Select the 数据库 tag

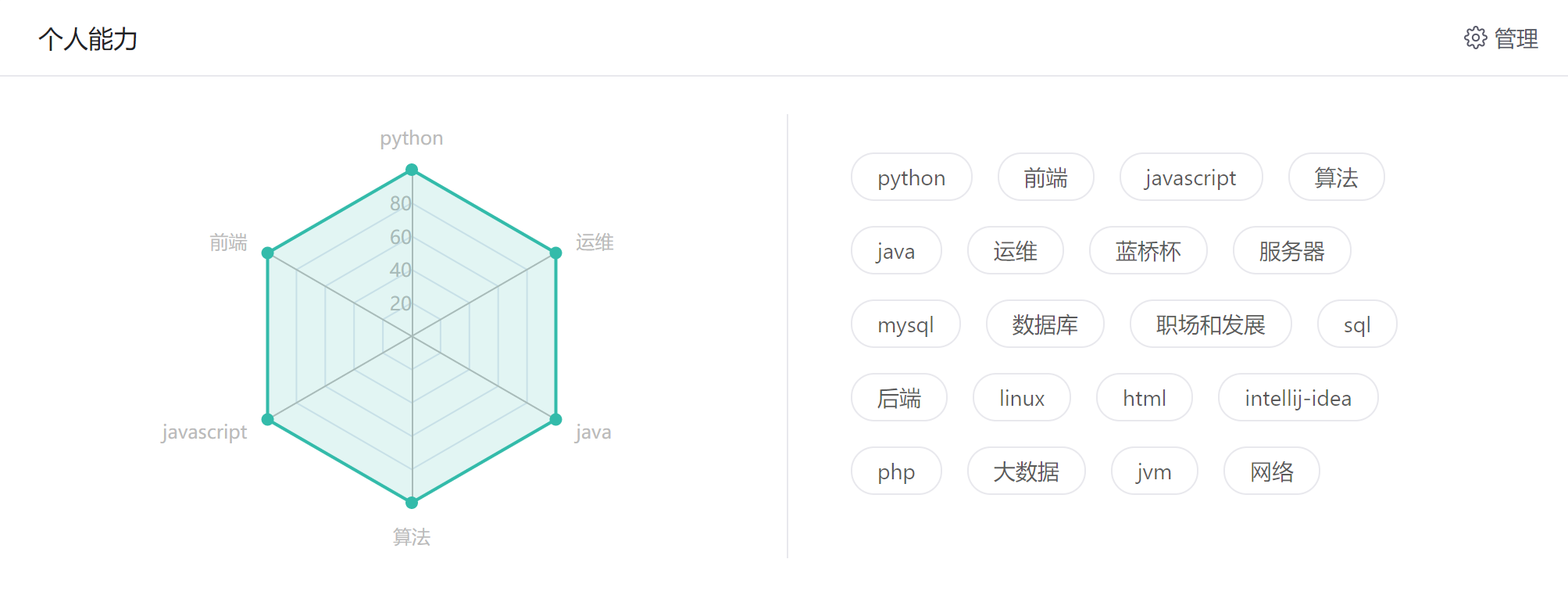coord(1045,324)
